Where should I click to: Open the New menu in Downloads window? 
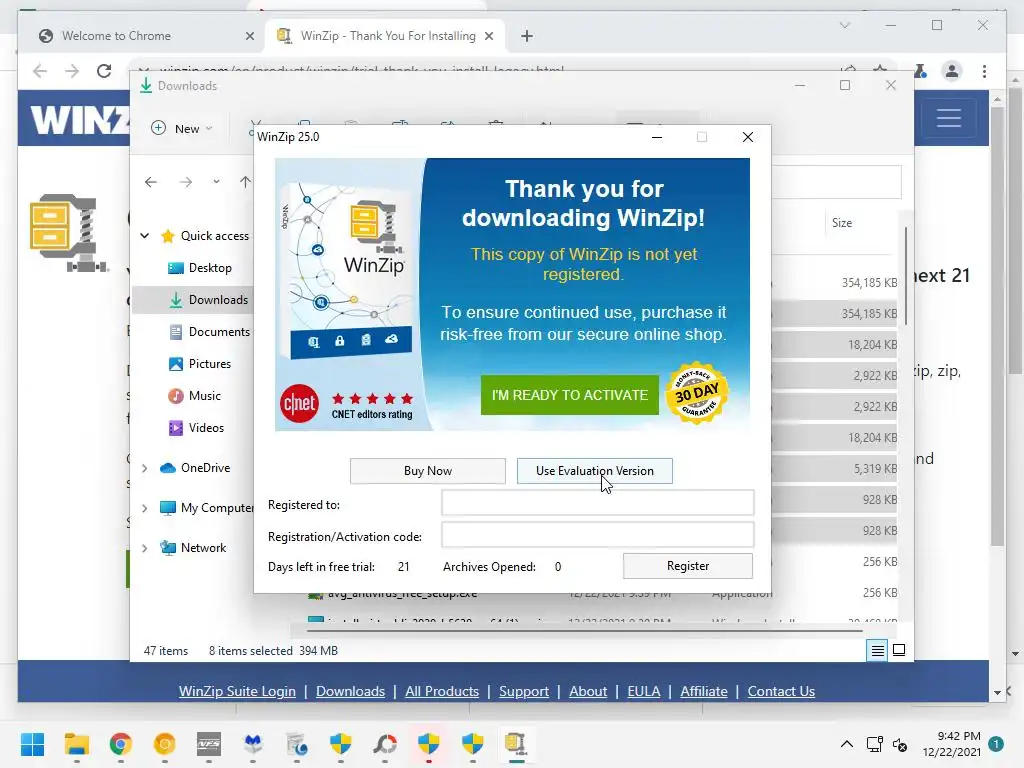coord(182,128)
